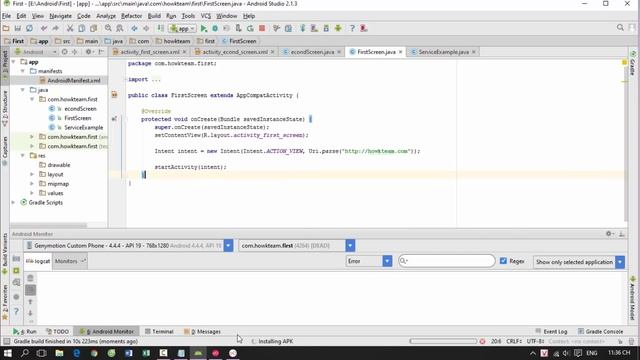Image resolution: width=640 pixels, height=360 pixels.
Task: Click the scroll from source target icon
Action: pyautogui.click(x=64, y=52)
